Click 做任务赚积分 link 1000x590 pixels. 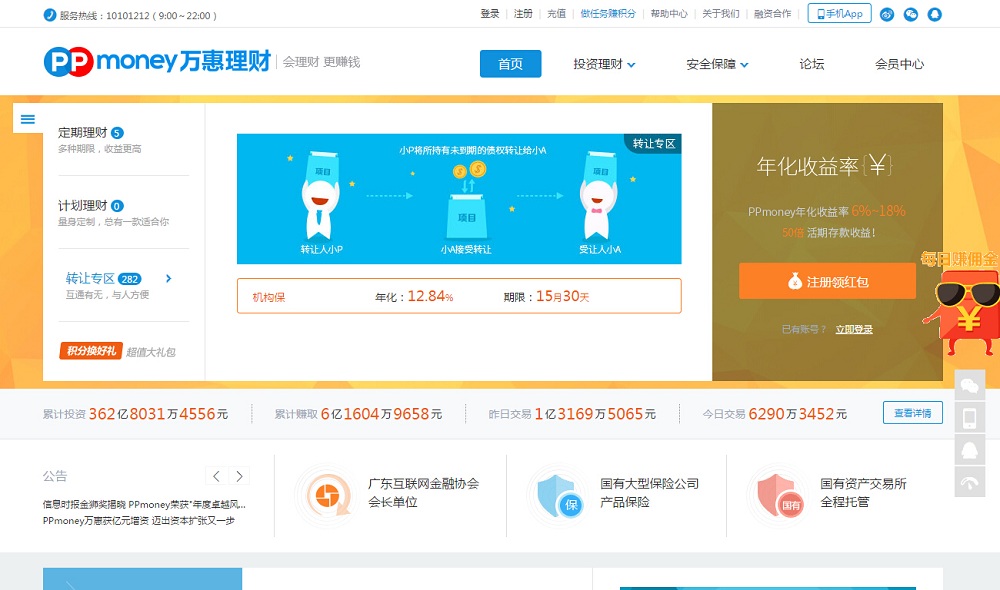click(x=608, y=13)
